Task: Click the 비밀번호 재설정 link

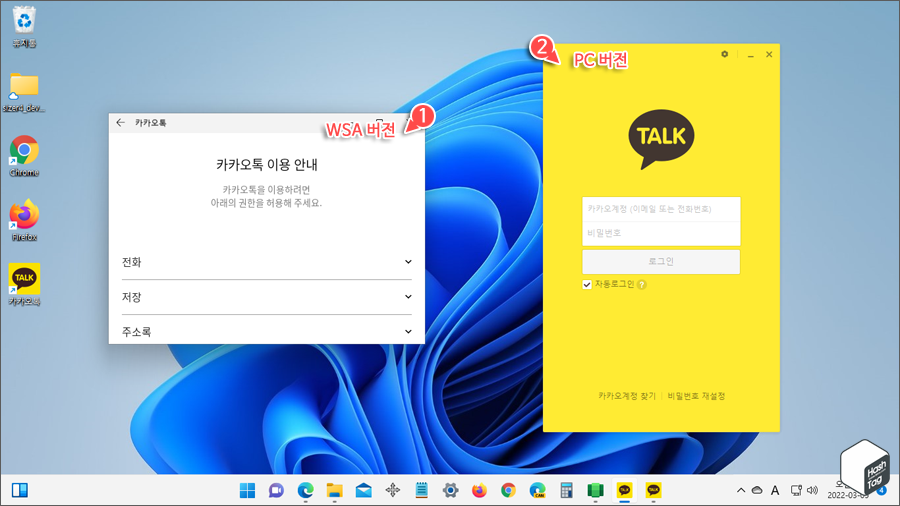Action: pyautogui.click(x=696, y=396)
